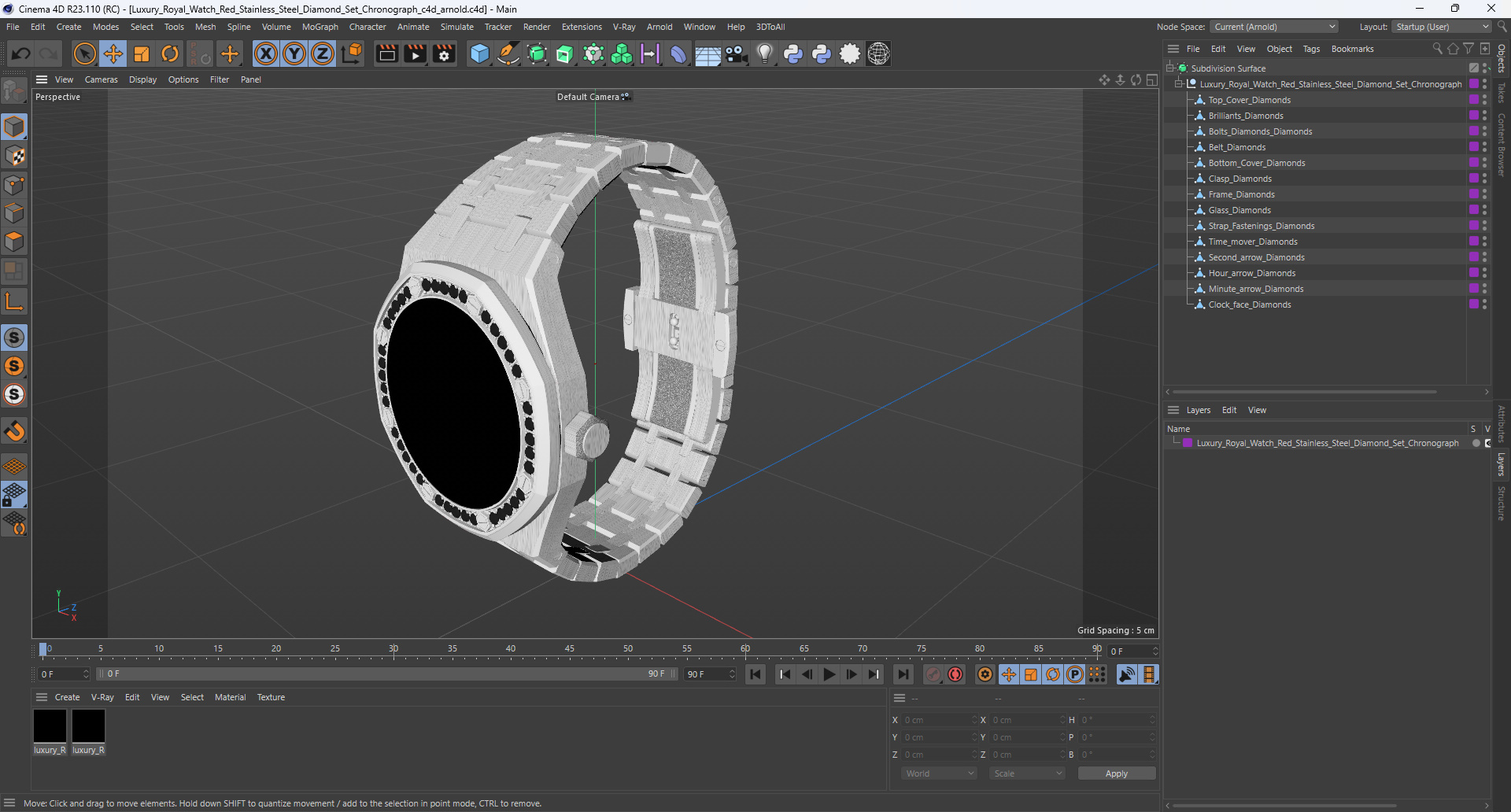Click the first Python script icon
Viewport: 1511px width, 812px height.
[793, 54]
